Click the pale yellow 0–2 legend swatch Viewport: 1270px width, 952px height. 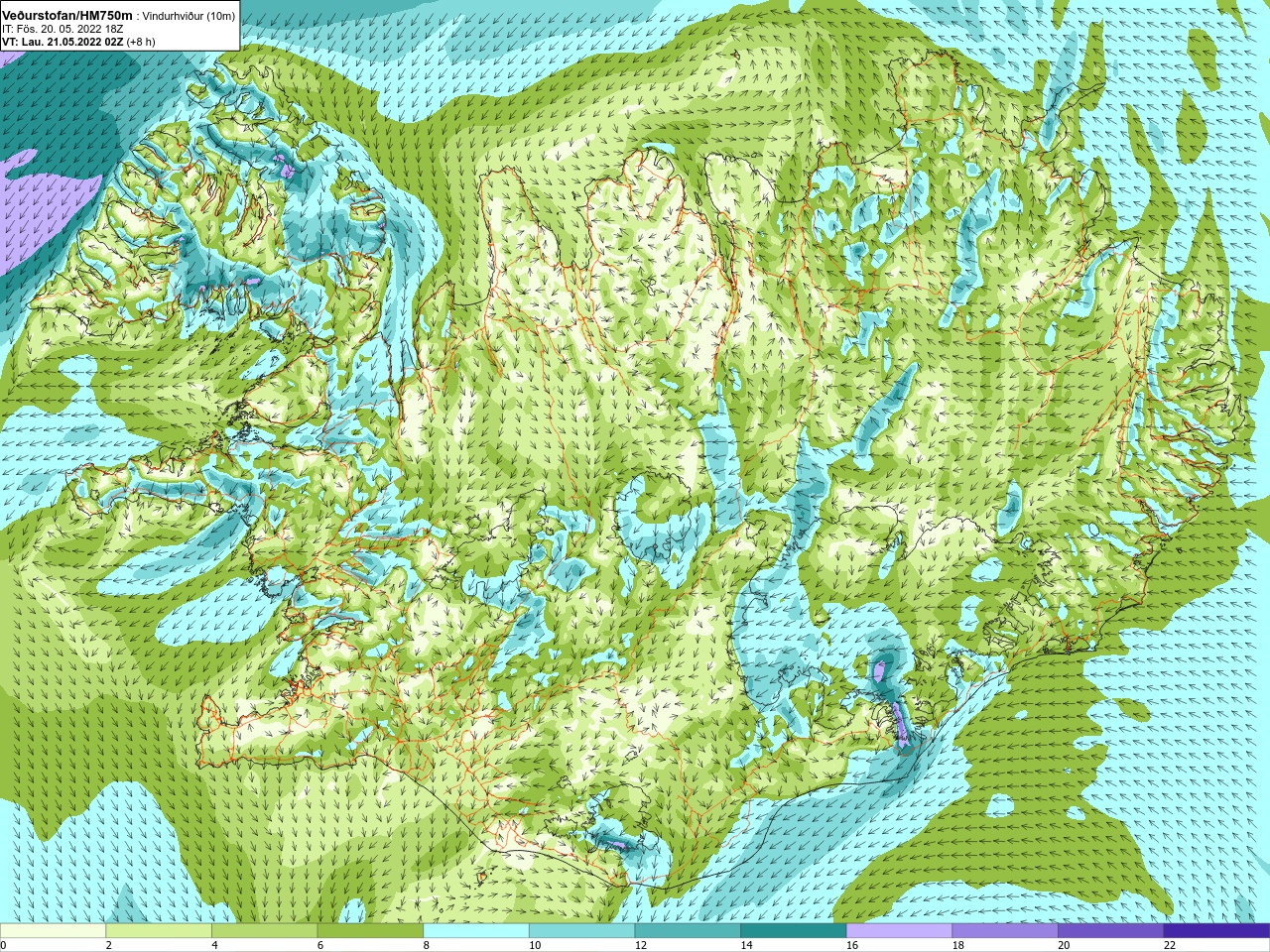point(53,931)
